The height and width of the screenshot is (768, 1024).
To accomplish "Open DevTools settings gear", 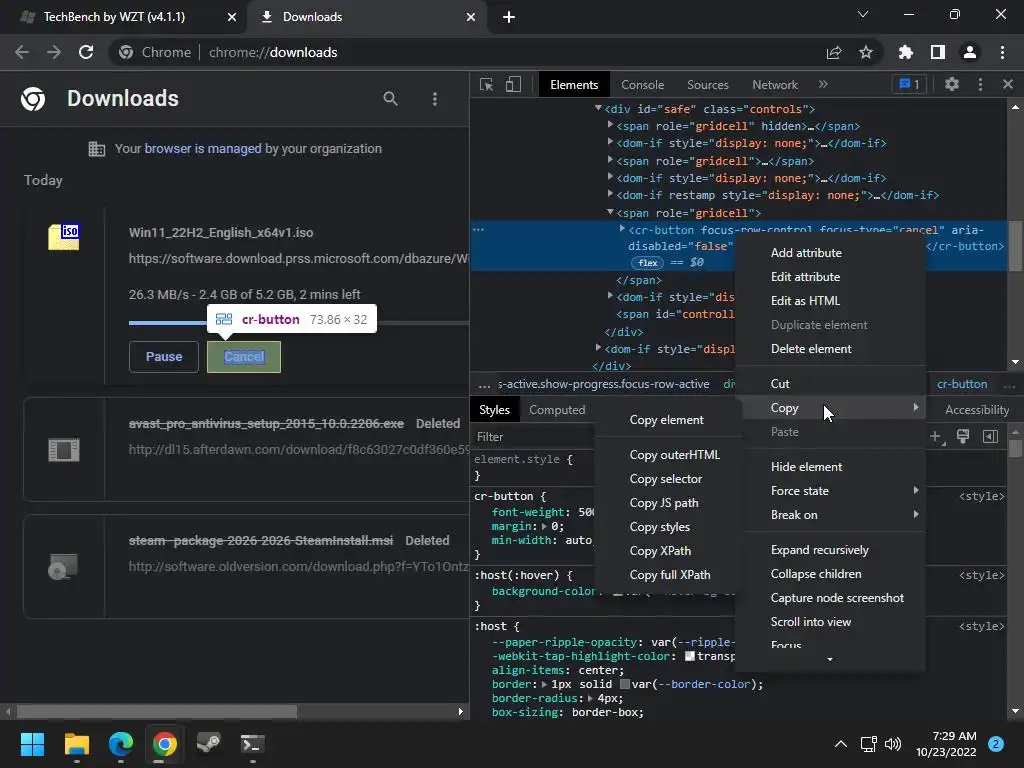I will point(952,84).
